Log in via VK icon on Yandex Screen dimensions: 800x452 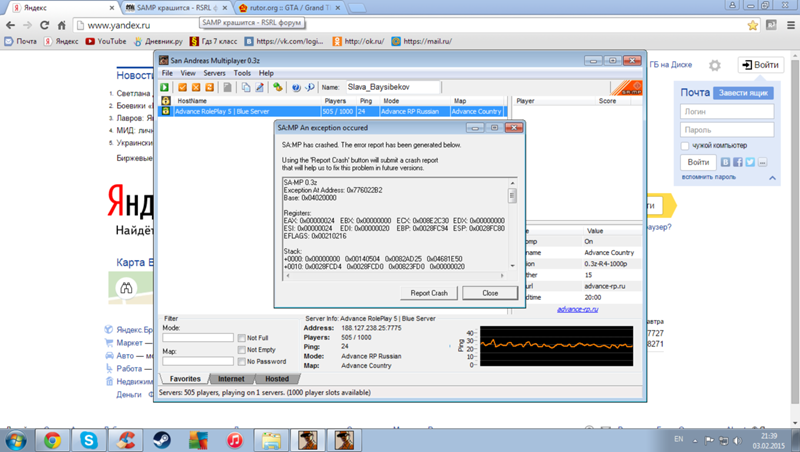point(725,162)
